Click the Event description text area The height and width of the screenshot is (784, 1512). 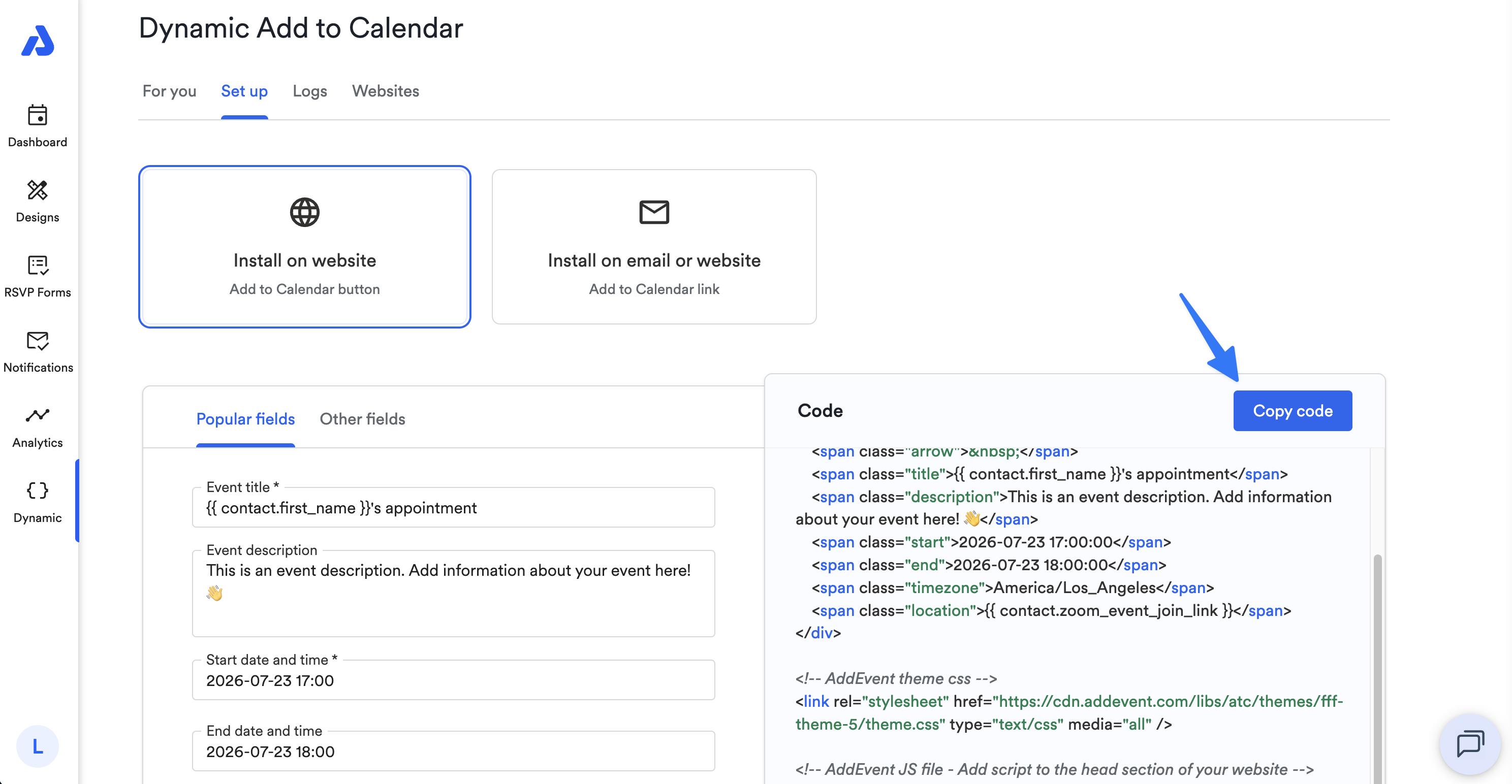click(453, 593)
